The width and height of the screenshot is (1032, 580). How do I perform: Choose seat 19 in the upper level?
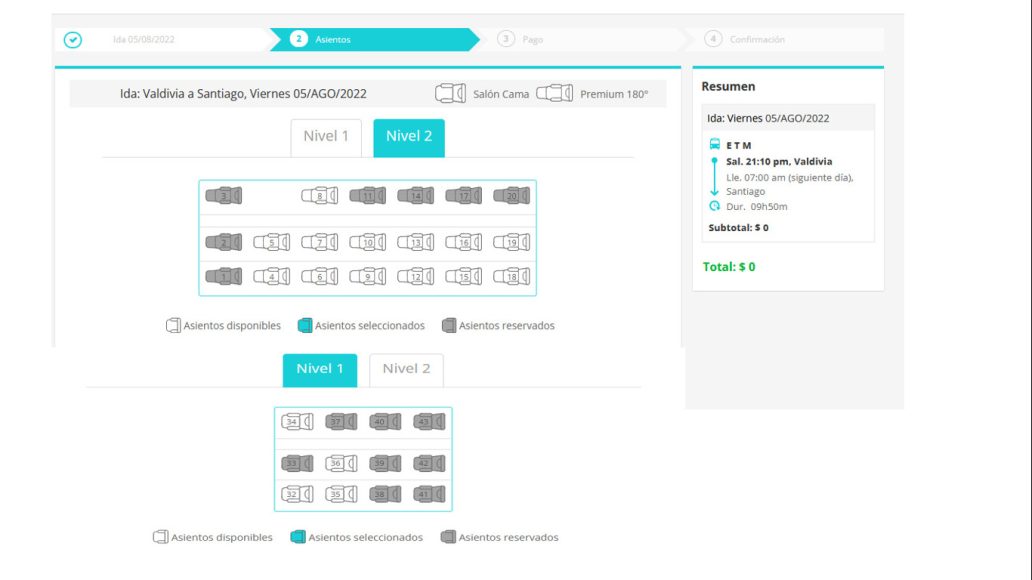[511, 242]
